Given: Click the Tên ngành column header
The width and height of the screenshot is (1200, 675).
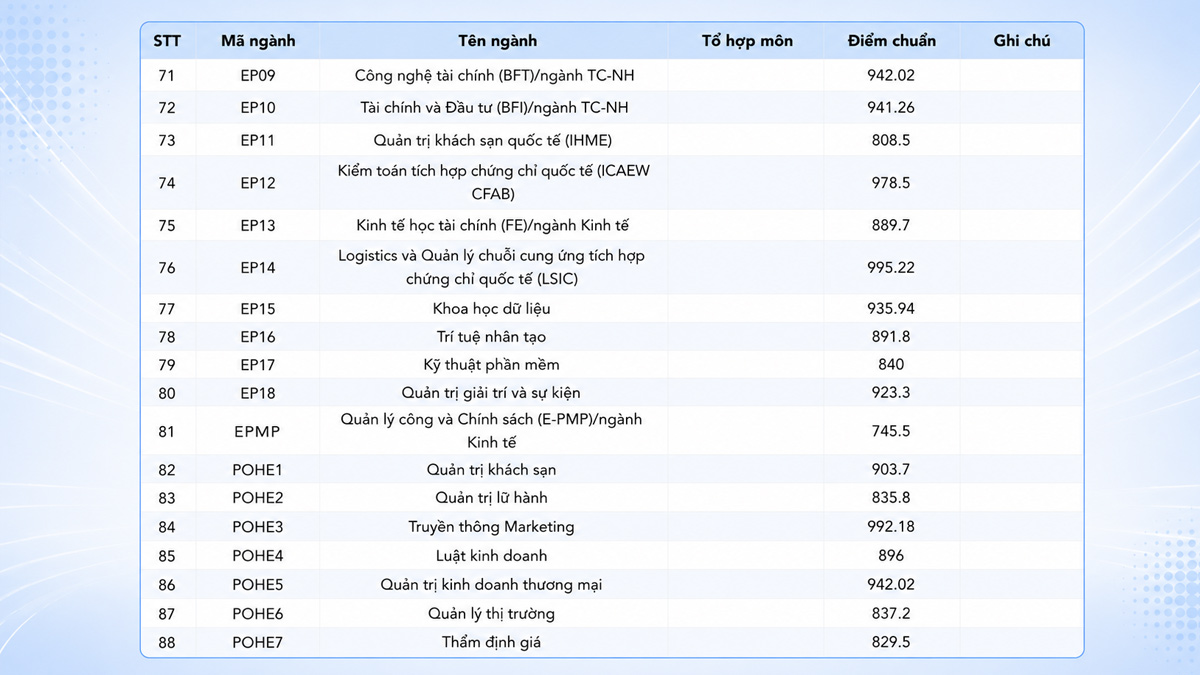Looking at the screenshot, I should 497,41.
